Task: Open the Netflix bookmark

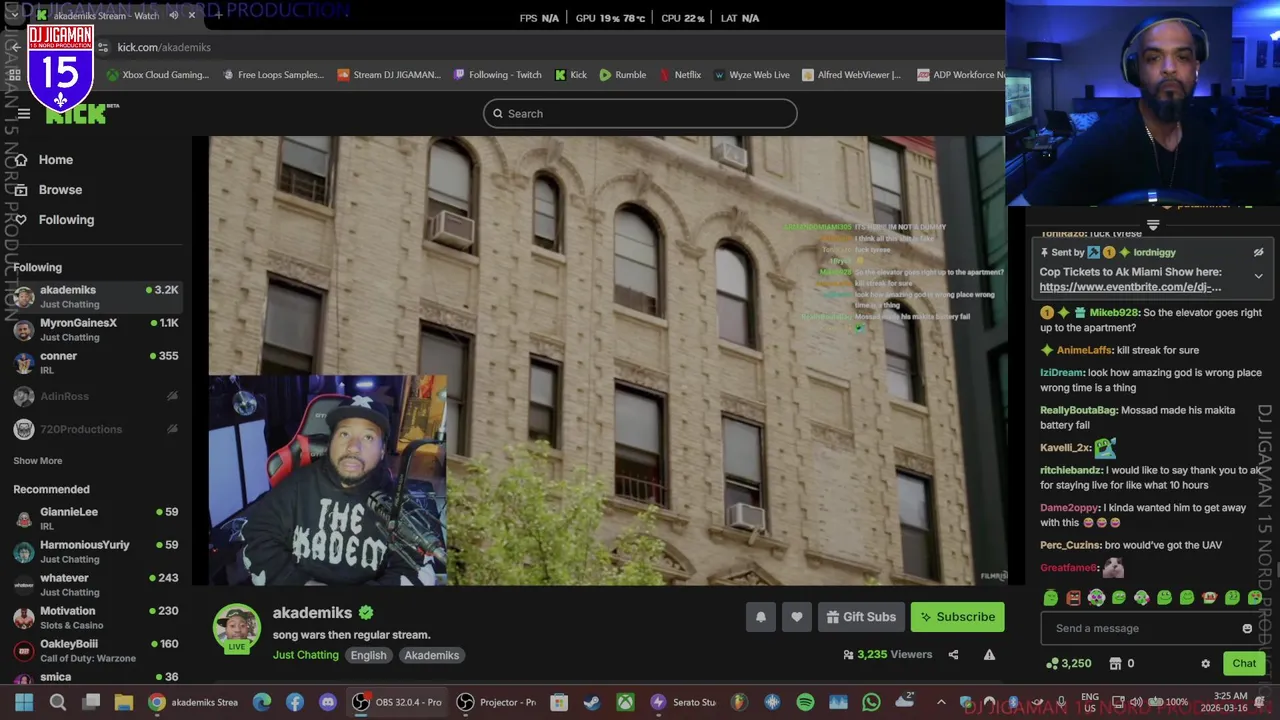Action: click(x=679, y=75)
